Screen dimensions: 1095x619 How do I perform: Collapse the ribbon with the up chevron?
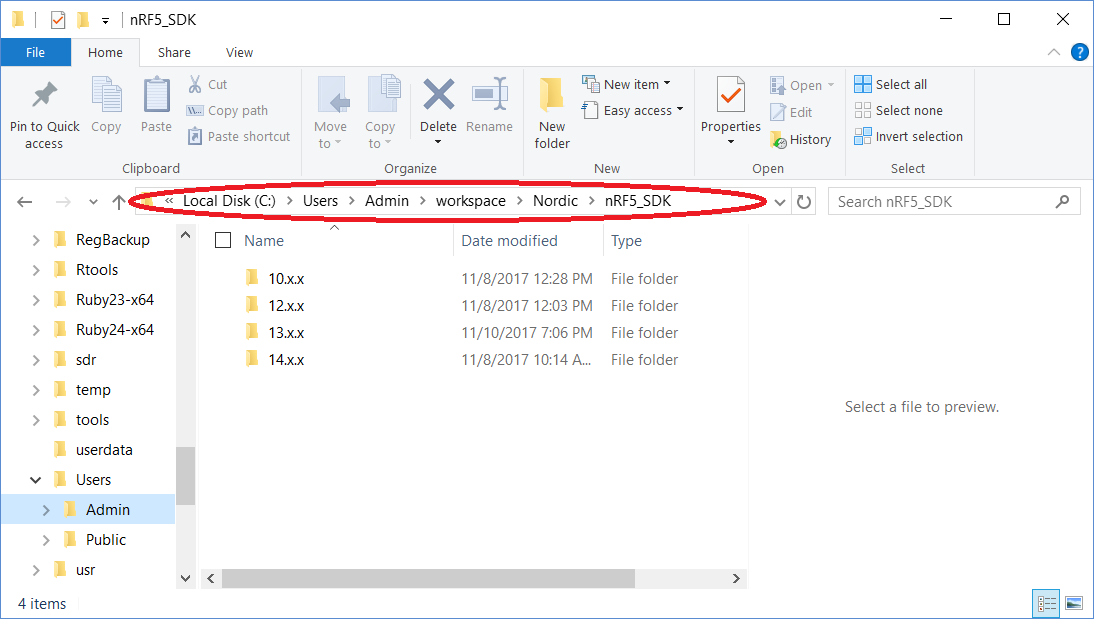(x=1054, y=52)
